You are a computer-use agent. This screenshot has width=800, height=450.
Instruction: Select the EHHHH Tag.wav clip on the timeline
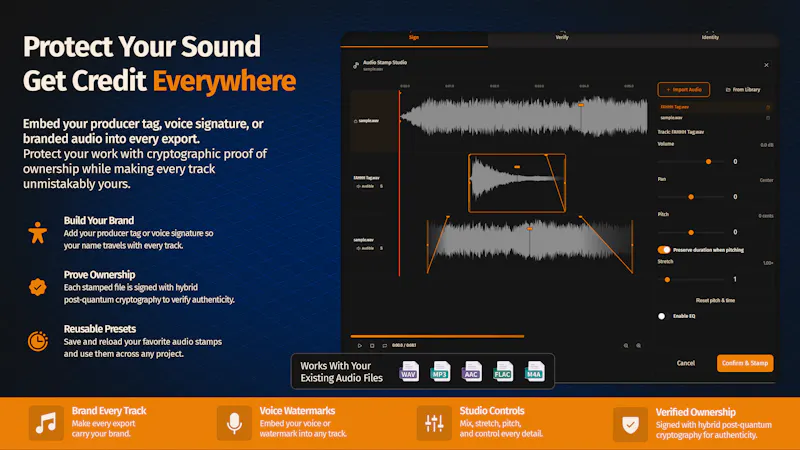click(517, 183)
